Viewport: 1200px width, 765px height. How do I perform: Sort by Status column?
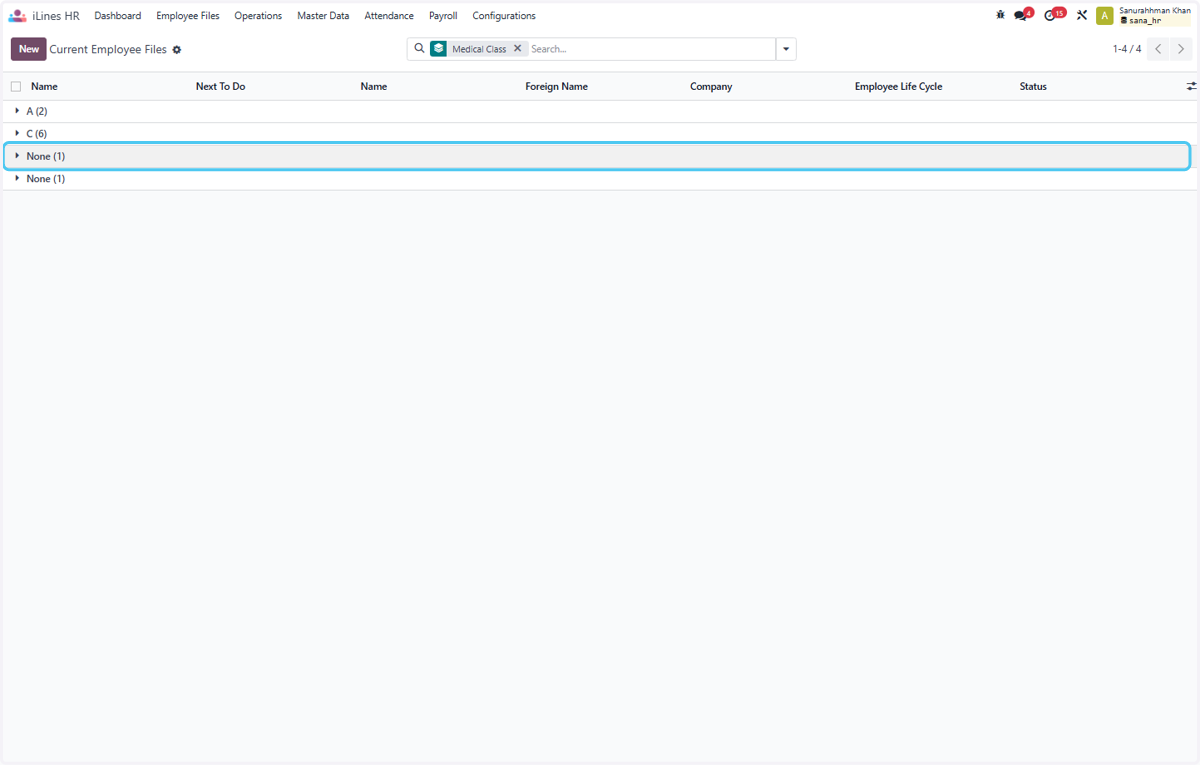tap(1033, 87)
